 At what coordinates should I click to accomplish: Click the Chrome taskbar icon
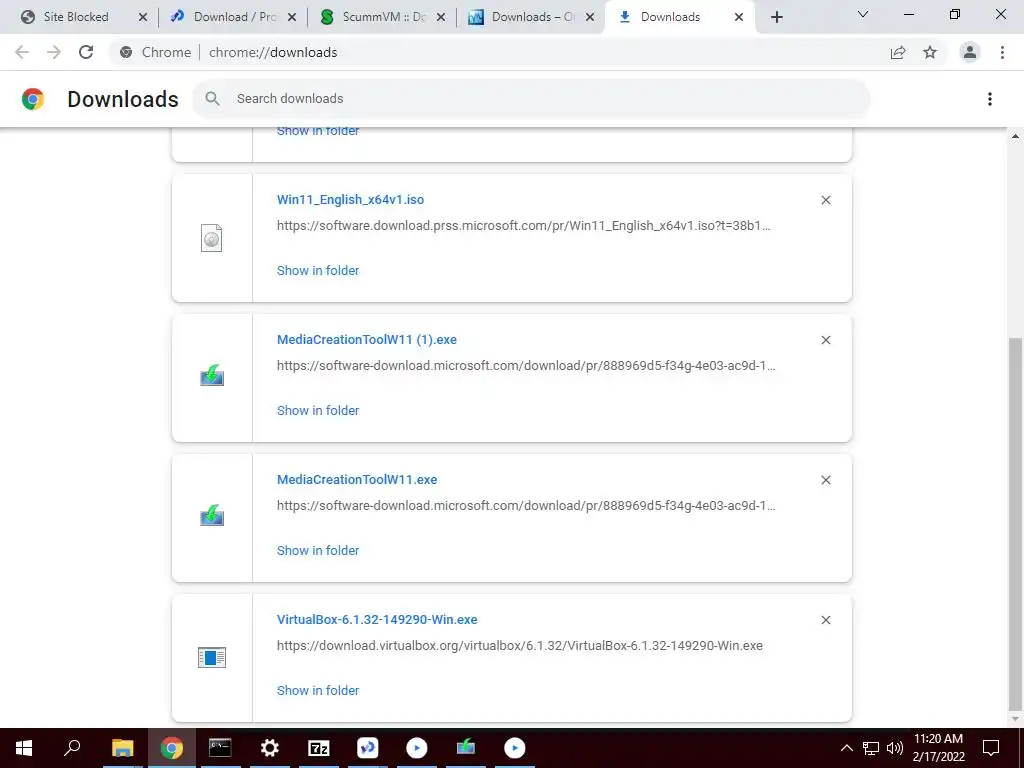tap(172, 748)
